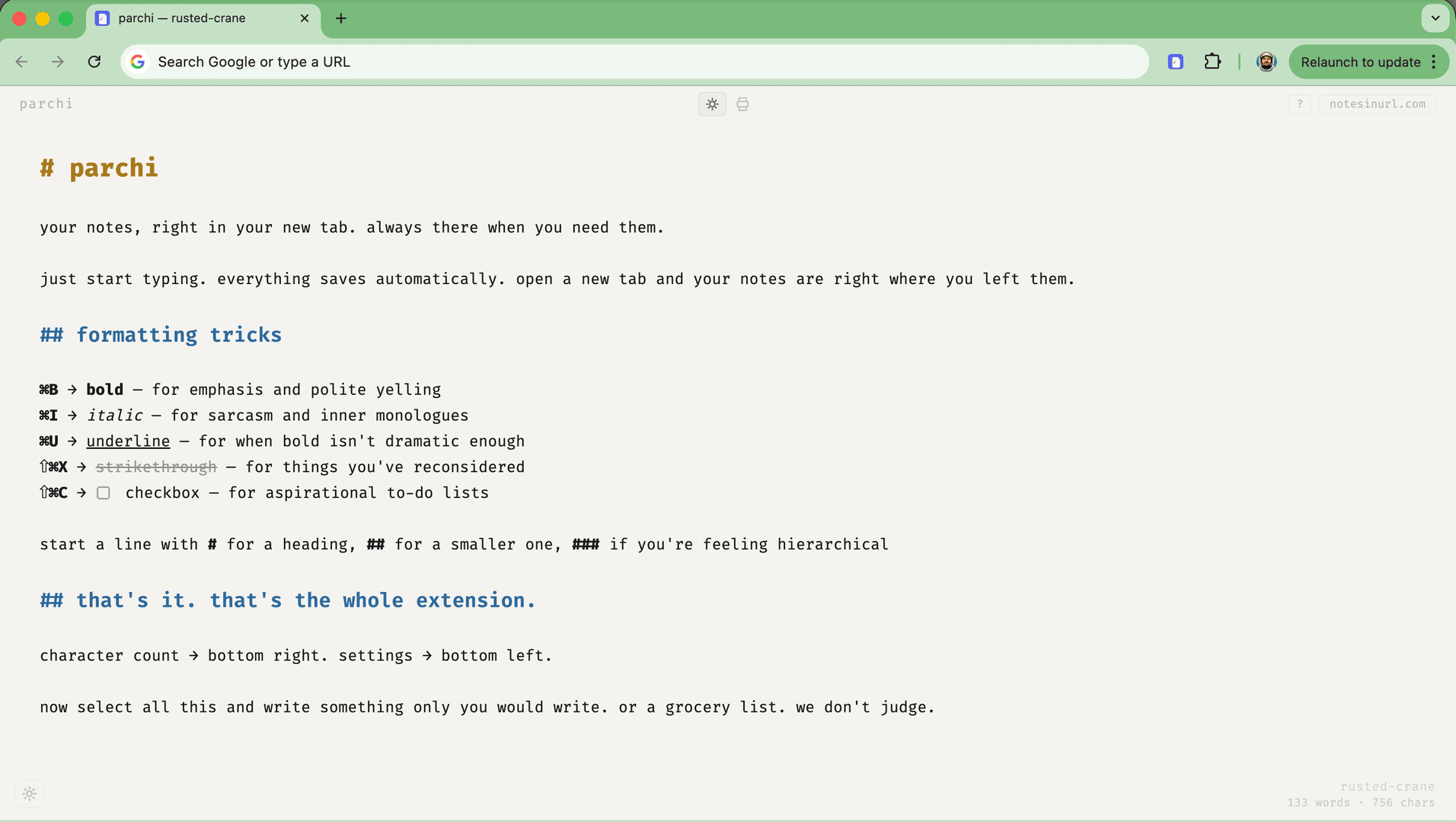Image resolution: width=1456 pixels, height=822 pixels.
Task: Open help using the ? icon
Action: pyautogui.click(x=1300, y=104)
